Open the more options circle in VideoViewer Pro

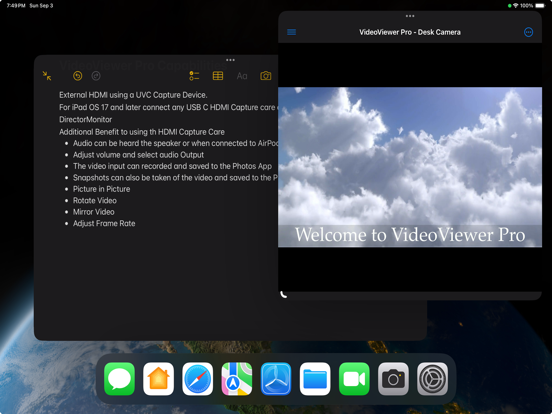tap(528, 32)
